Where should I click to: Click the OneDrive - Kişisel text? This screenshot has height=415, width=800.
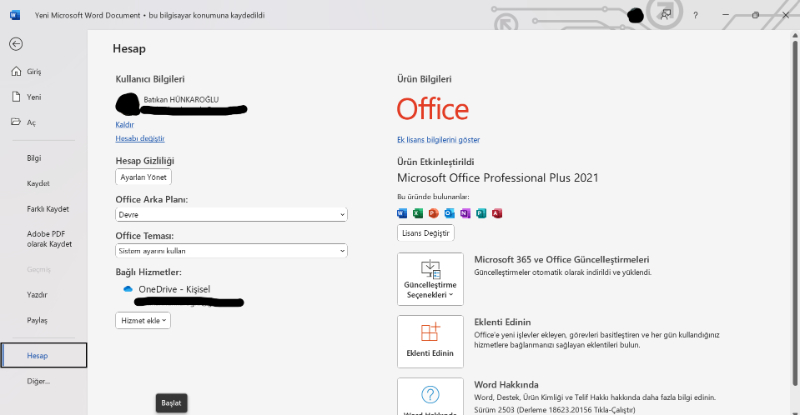tap(174, 289)
